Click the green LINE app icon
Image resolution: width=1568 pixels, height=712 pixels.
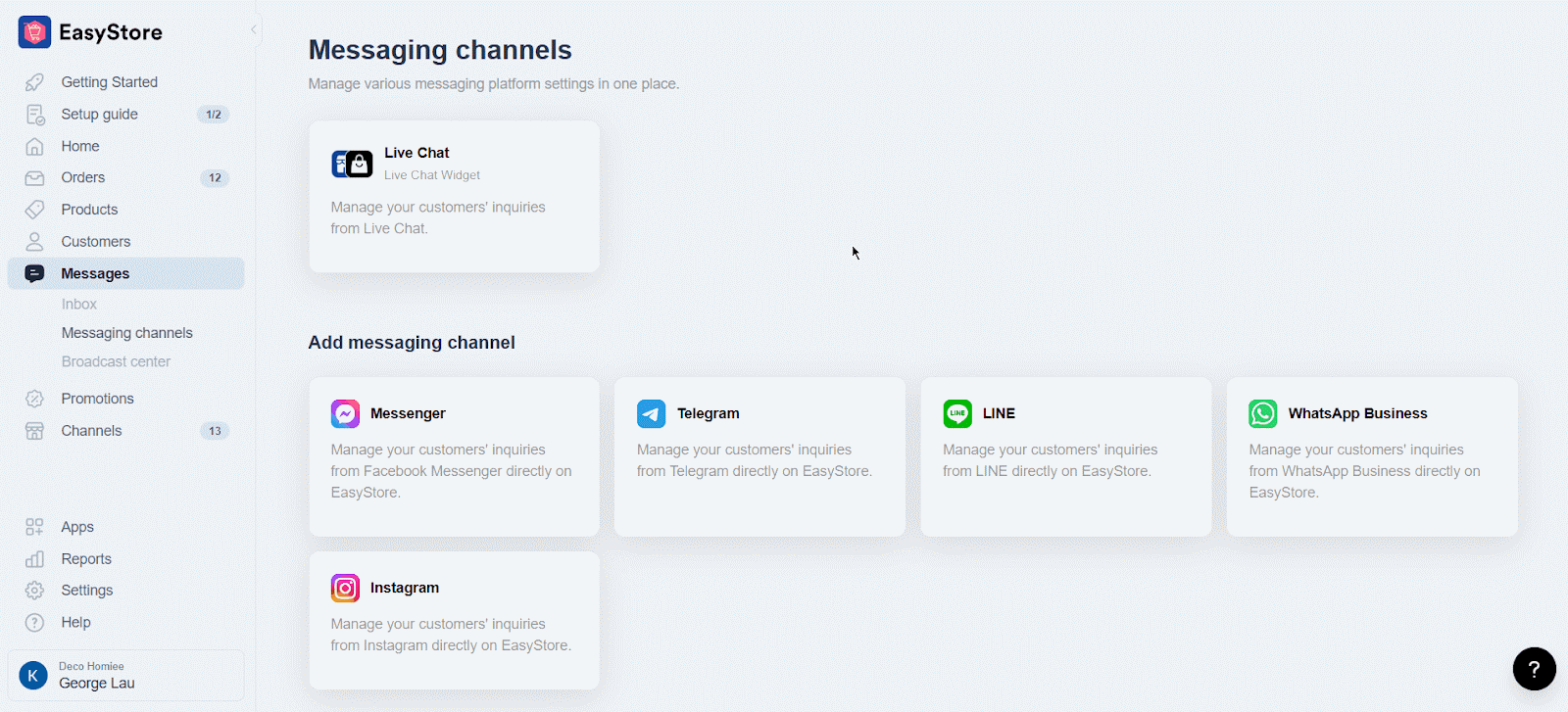pyautogui.click(x=957, y=414)
